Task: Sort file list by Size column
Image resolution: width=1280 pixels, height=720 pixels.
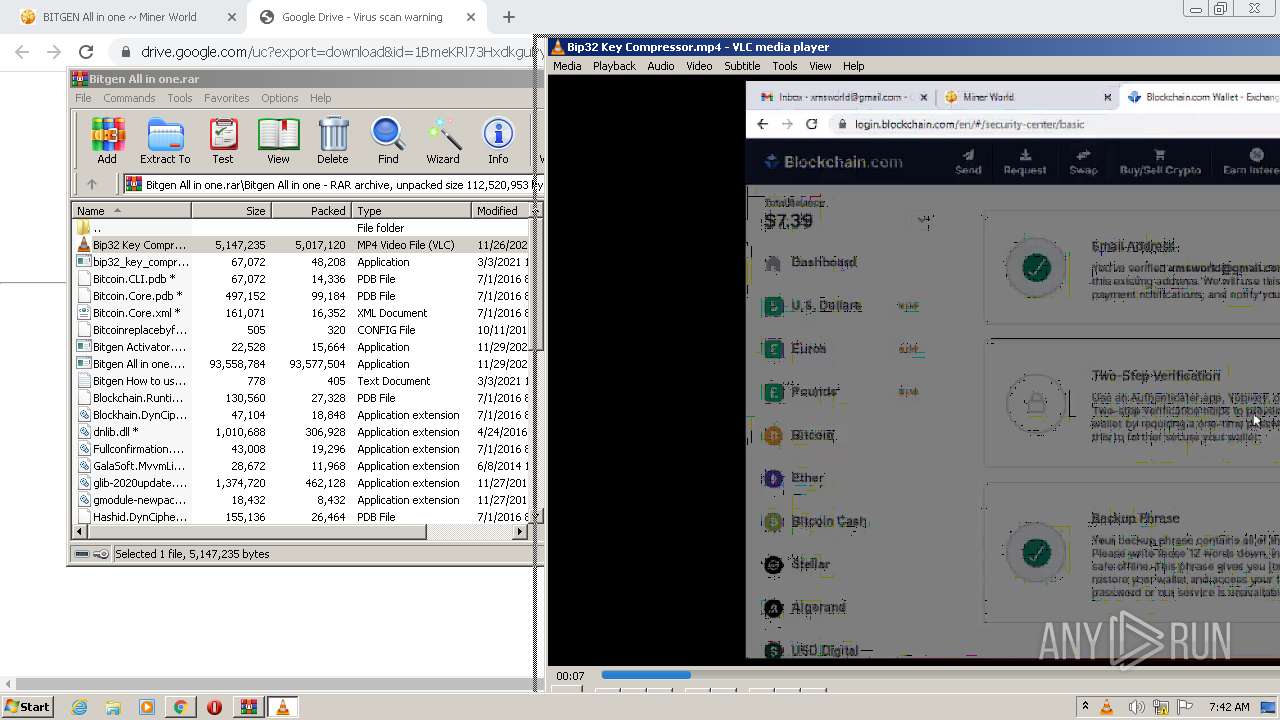Action: coord(231,211)
